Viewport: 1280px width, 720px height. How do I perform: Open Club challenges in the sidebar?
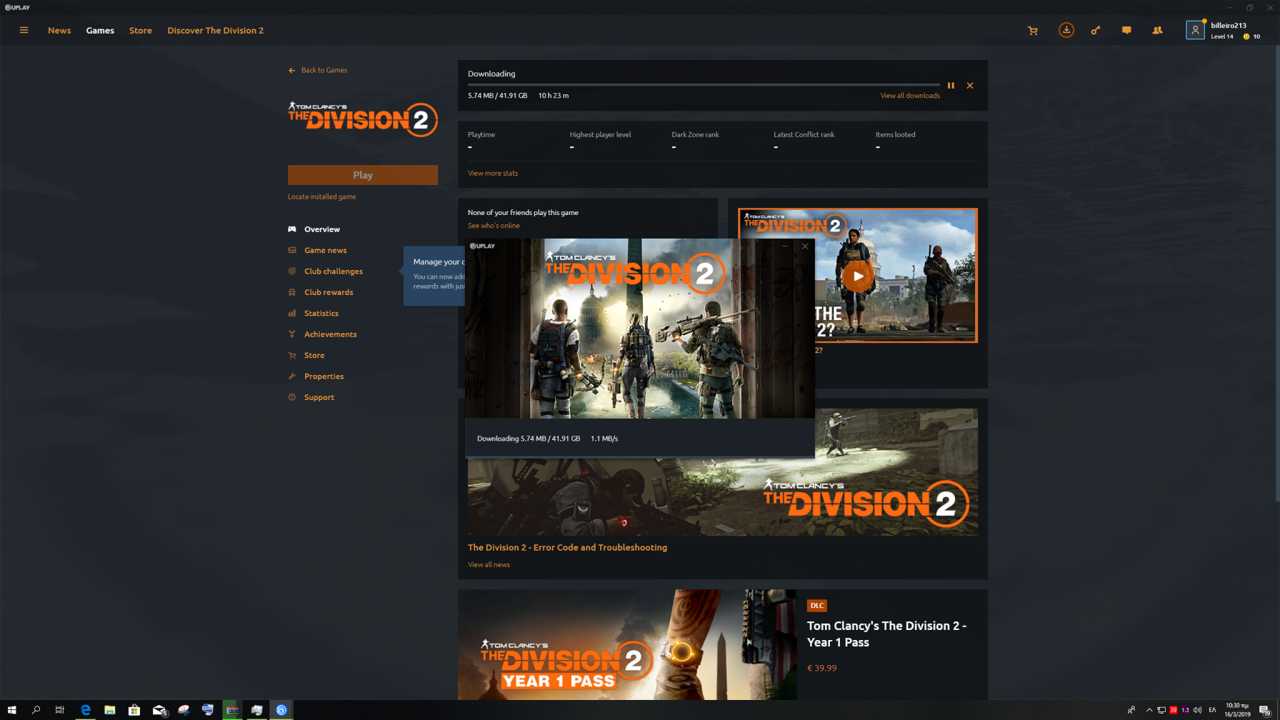pos(333,271)
